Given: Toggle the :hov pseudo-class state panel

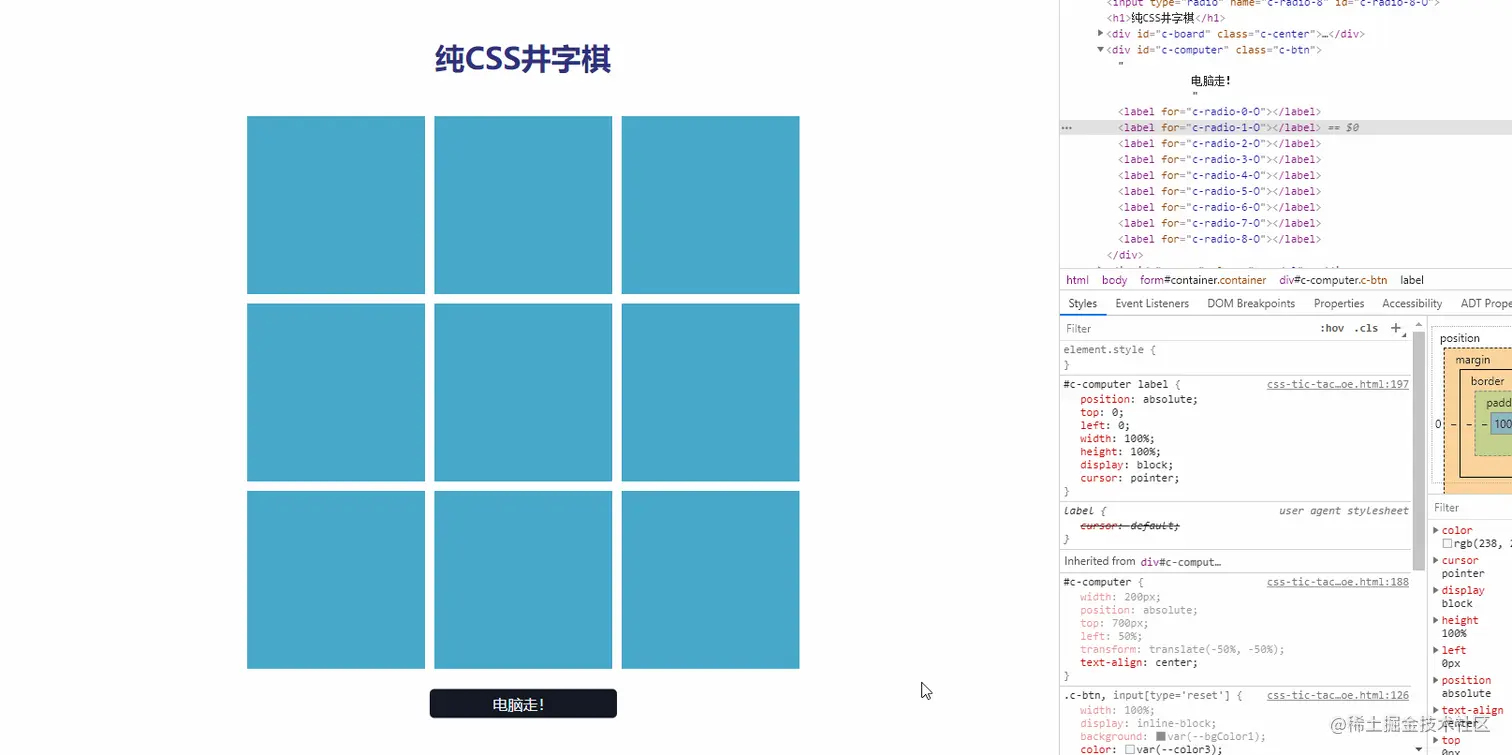Looking at the screenshot, I should [x=1332, y=328].
